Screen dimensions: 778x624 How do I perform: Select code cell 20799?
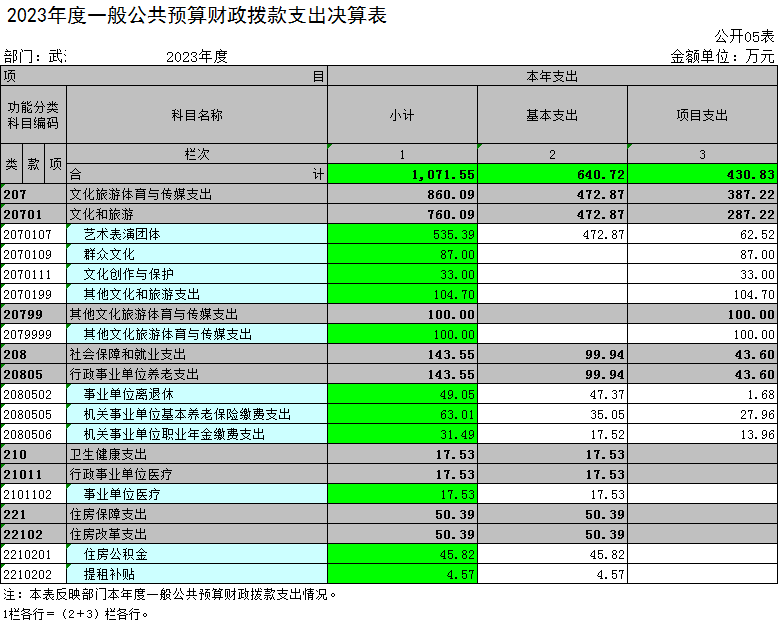click(x=33, y=314)
